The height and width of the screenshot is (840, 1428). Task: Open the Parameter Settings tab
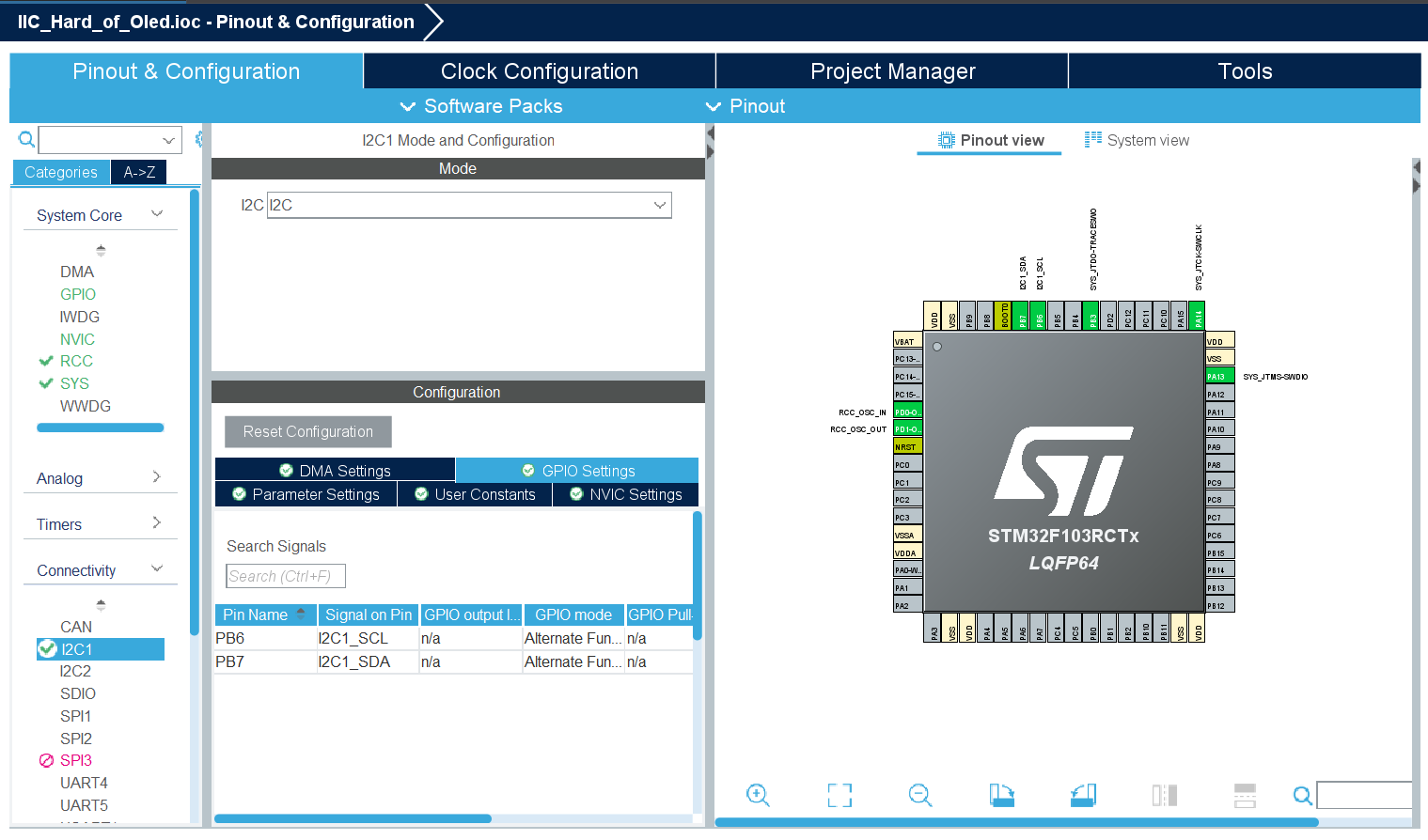(x=306, y=494)
